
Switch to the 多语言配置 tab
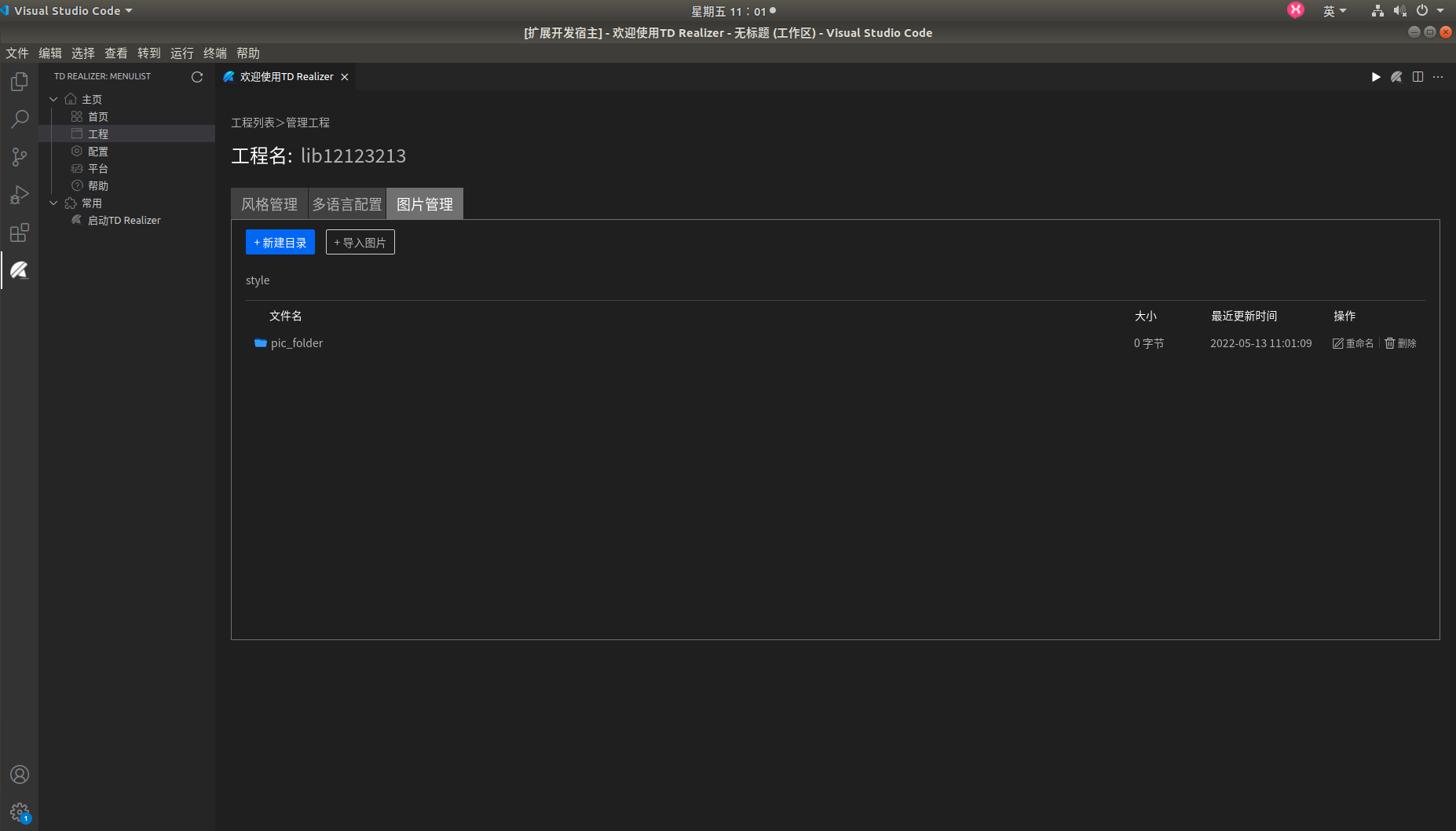pos(347,204)
